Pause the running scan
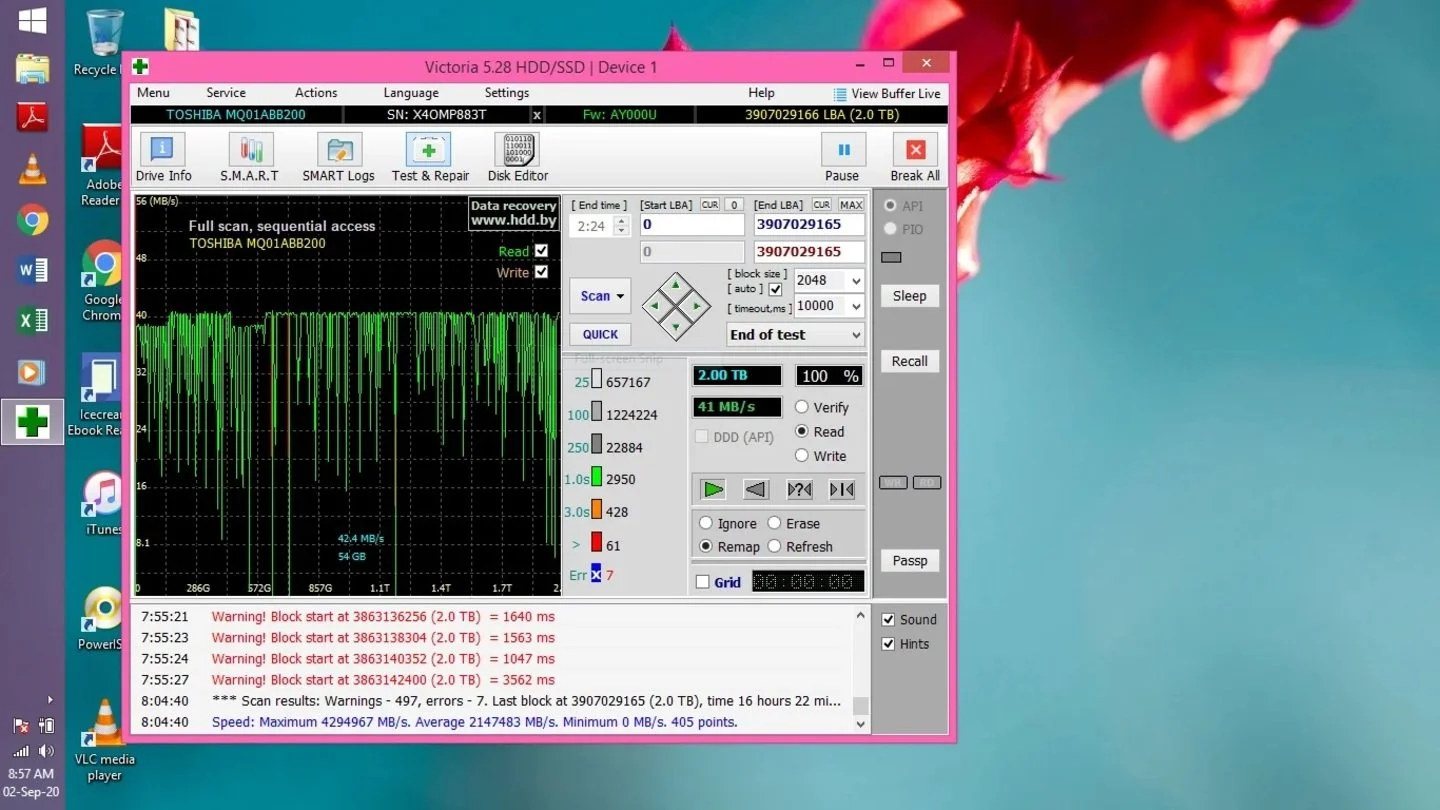The height and width of the screenshot is (810, 1440). [843, 158]
